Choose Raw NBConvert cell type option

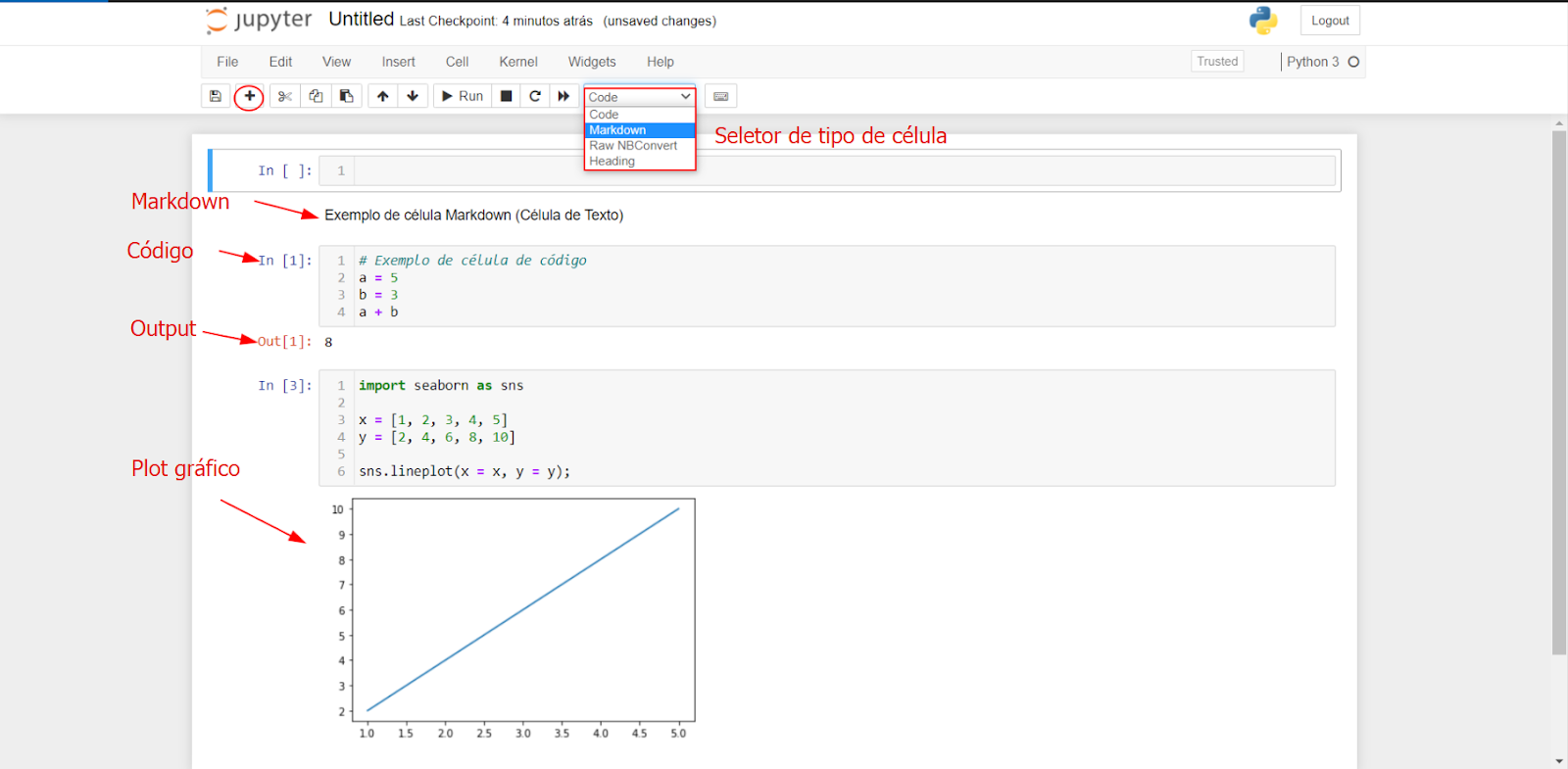[x=640, y=146]
